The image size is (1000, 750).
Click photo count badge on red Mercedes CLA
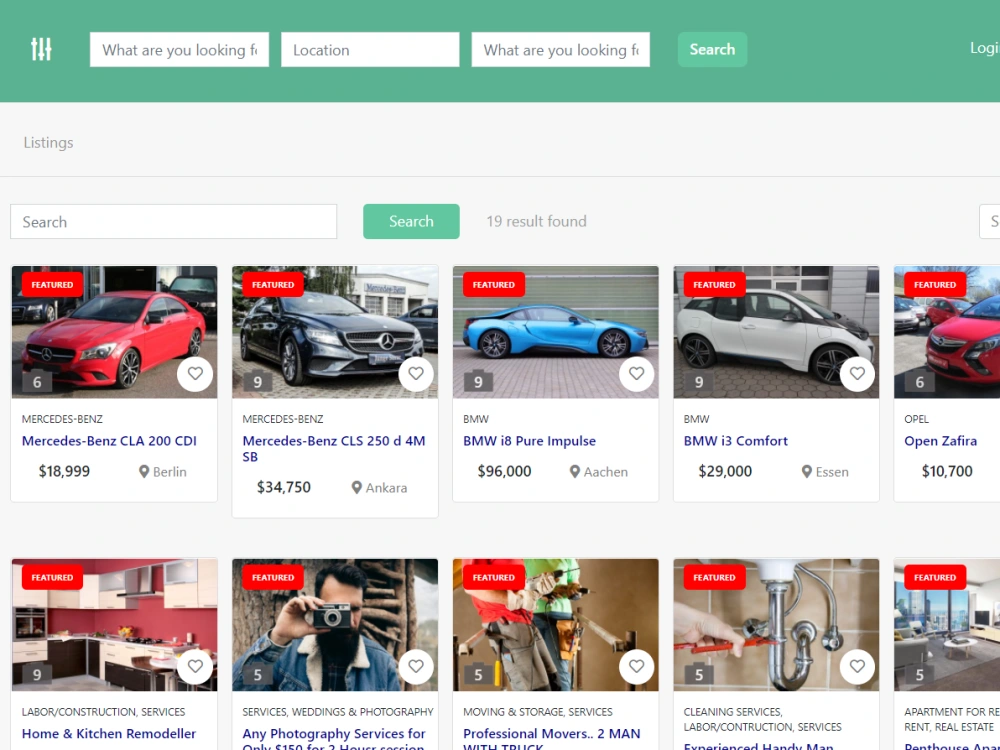point(37,381)
